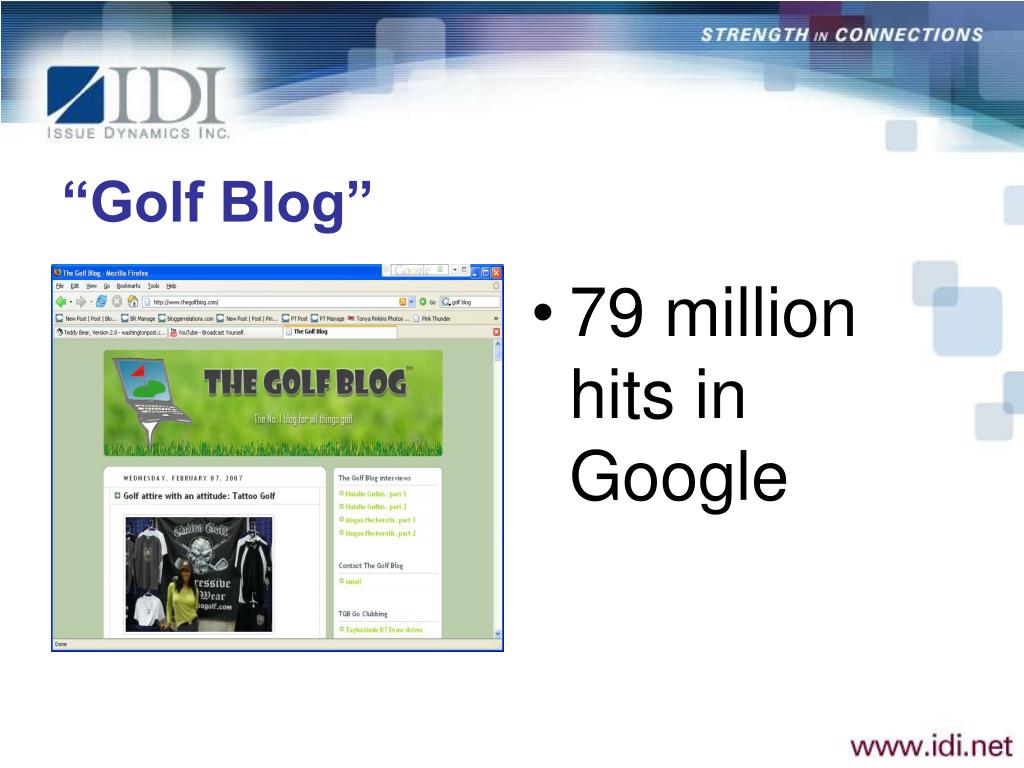Viewport: 1024px width, 768px height.
Task: Click the Google search engine icon in search box
Action: pos(445,302)
